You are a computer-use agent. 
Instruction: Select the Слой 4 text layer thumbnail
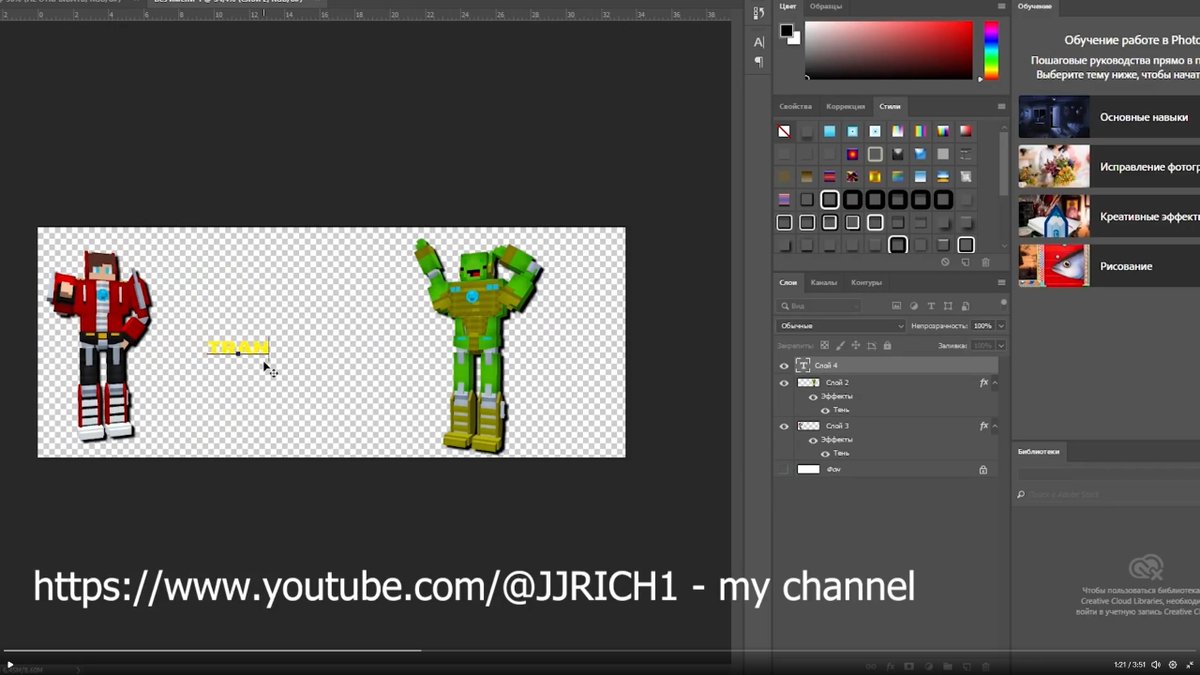803,366
